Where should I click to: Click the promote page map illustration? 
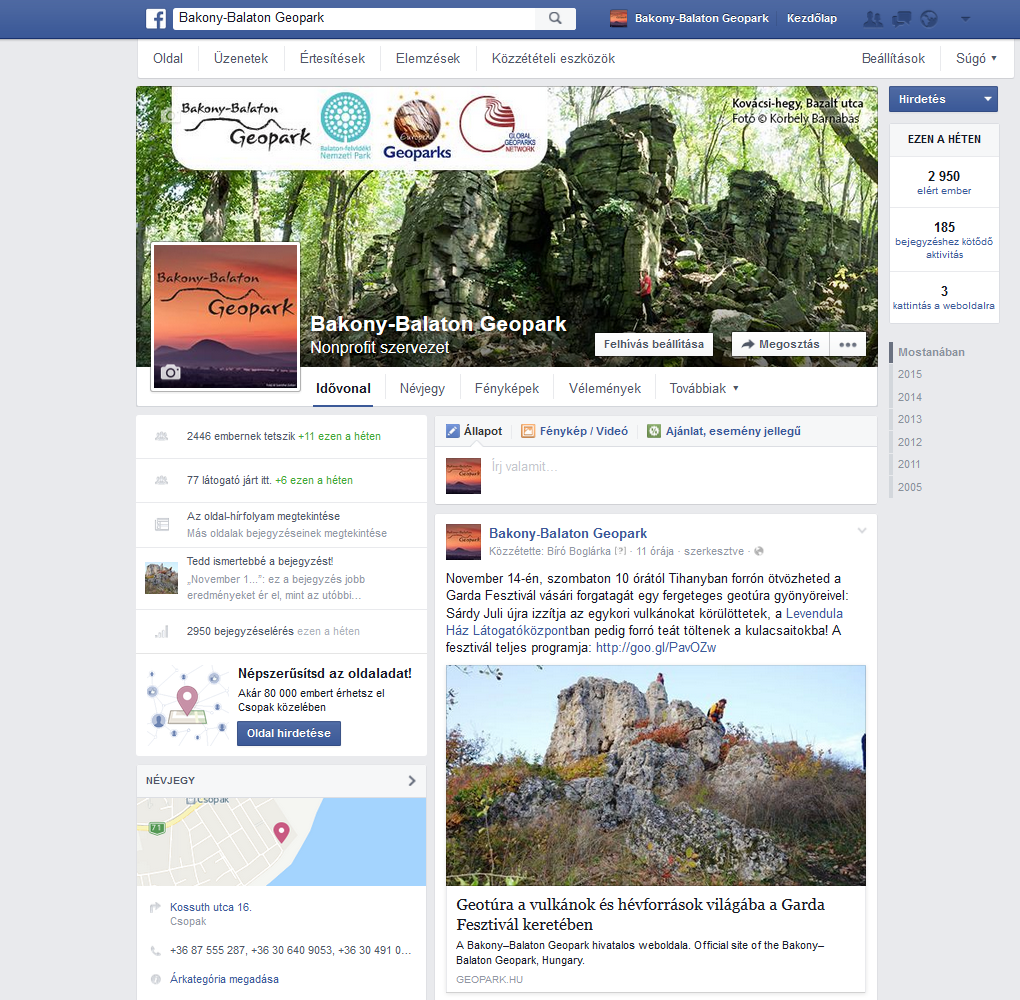(x=187, y=705)
